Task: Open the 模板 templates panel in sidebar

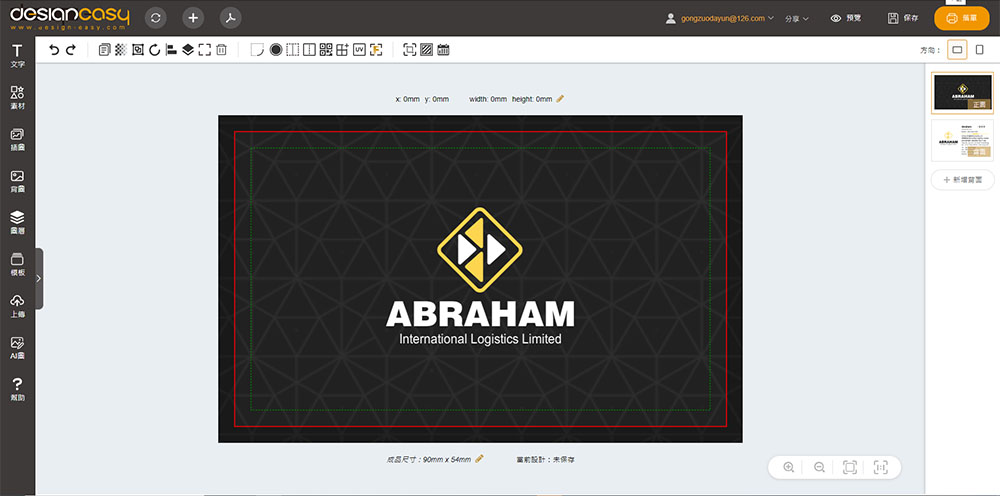Action: [x=17, y=265]
